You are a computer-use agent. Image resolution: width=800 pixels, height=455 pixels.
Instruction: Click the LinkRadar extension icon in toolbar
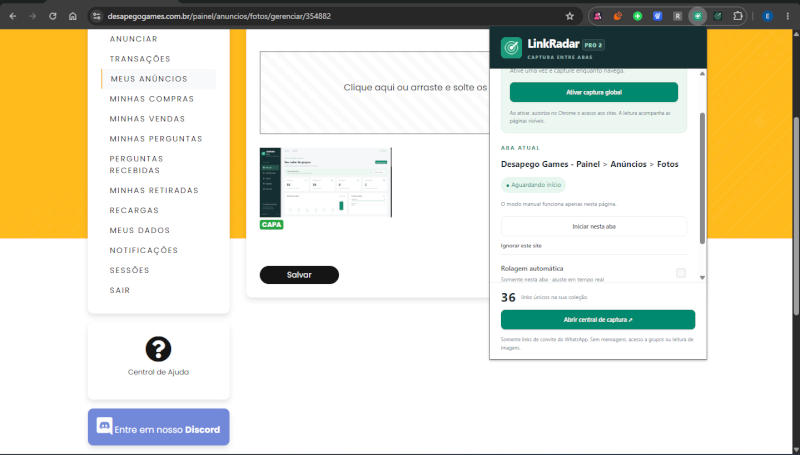click(697, 16)
